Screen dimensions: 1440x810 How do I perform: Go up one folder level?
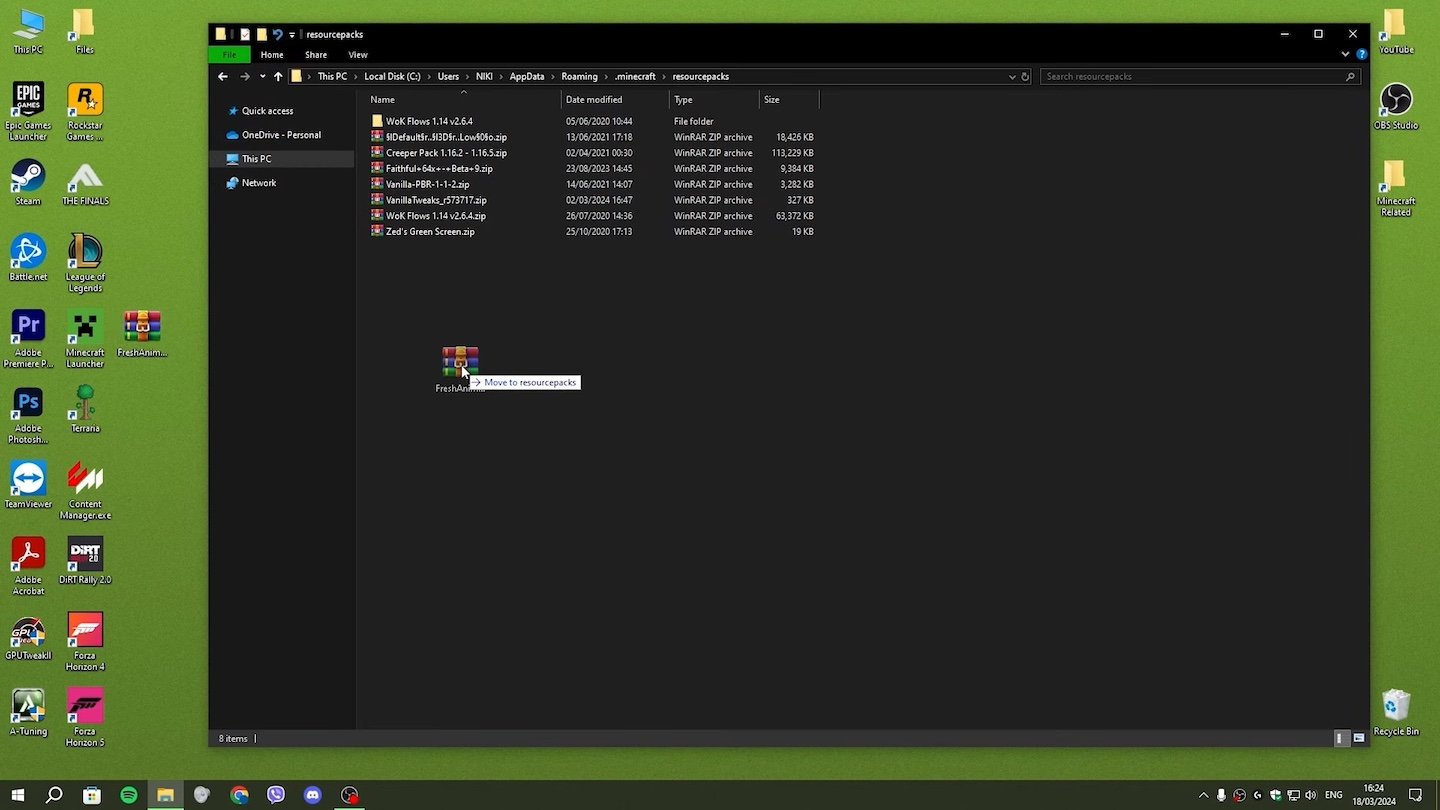pos(278,76)
